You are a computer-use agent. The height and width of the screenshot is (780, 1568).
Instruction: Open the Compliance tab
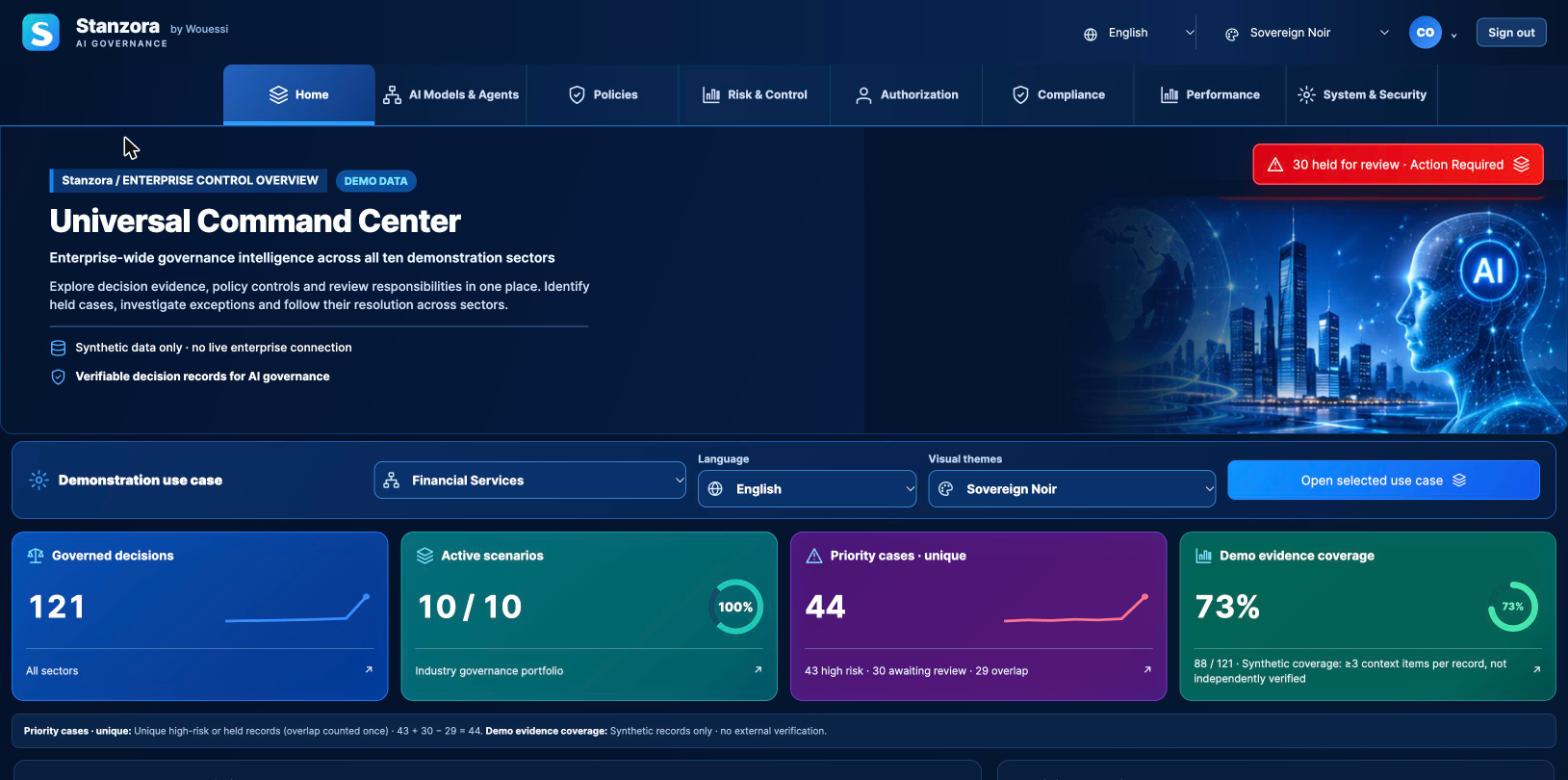[1059, 95]
